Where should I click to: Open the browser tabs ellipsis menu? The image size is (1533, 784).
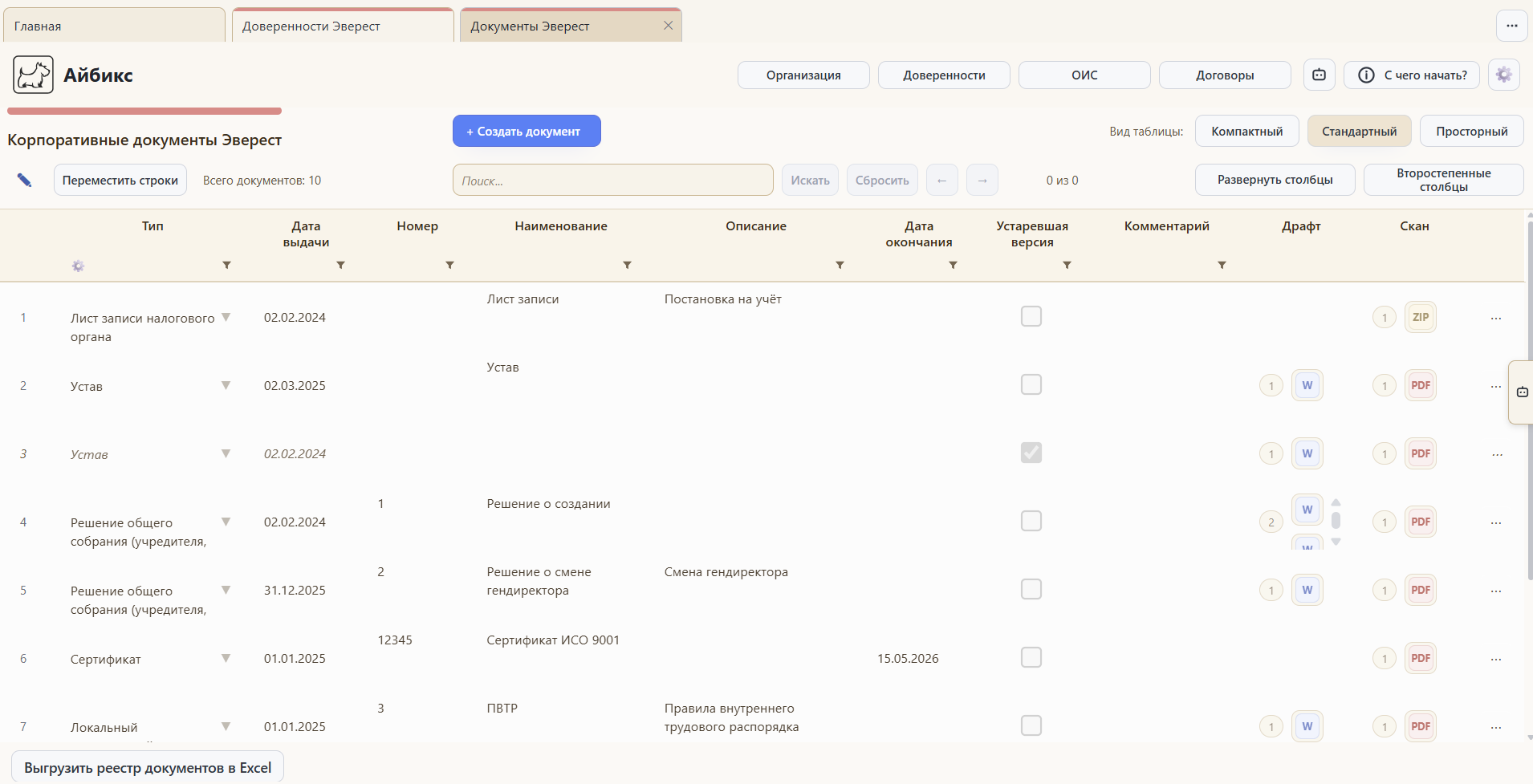click(1511, 26)
